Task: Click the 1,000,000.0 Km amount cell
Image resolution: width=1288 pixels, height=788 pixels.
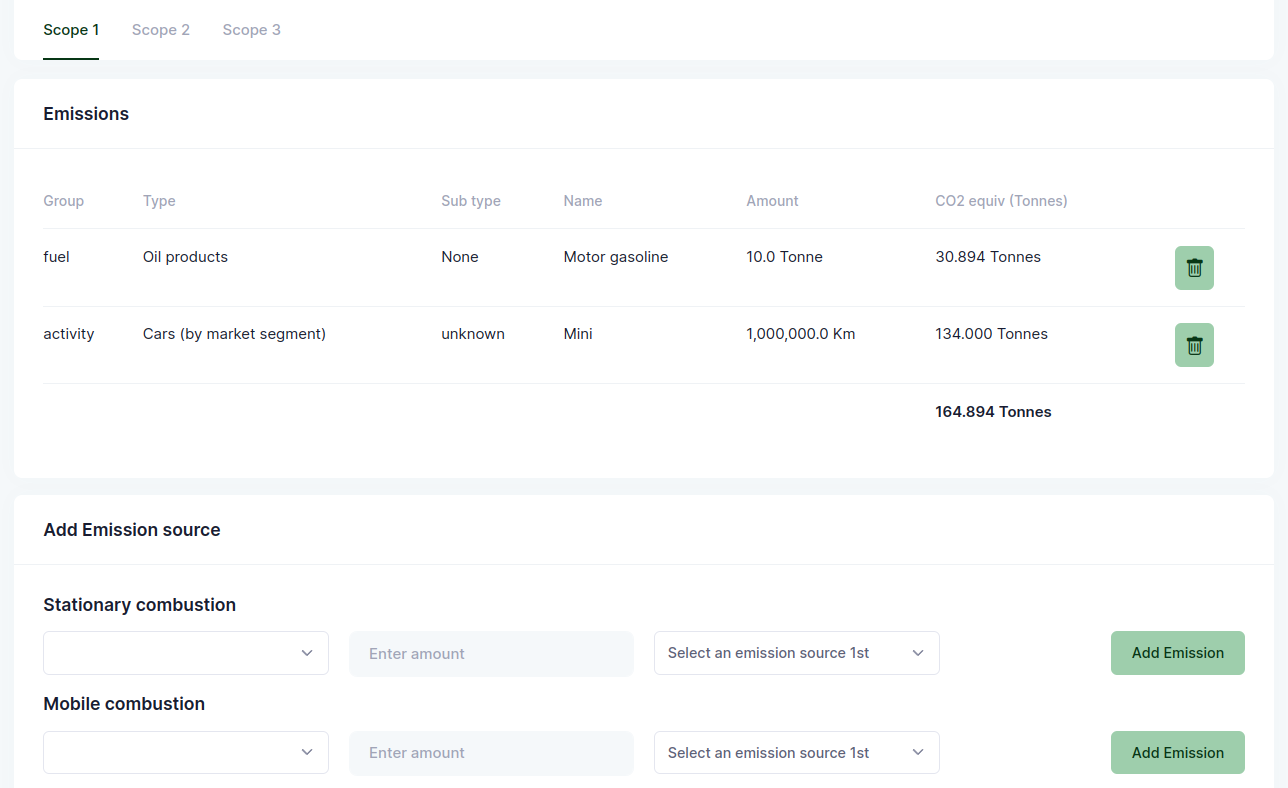Action: tap(800, 334)
